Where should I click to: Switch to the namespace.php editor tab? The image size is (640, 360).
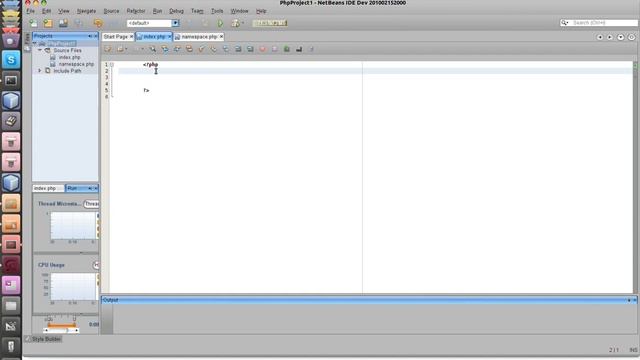point(199,37)
